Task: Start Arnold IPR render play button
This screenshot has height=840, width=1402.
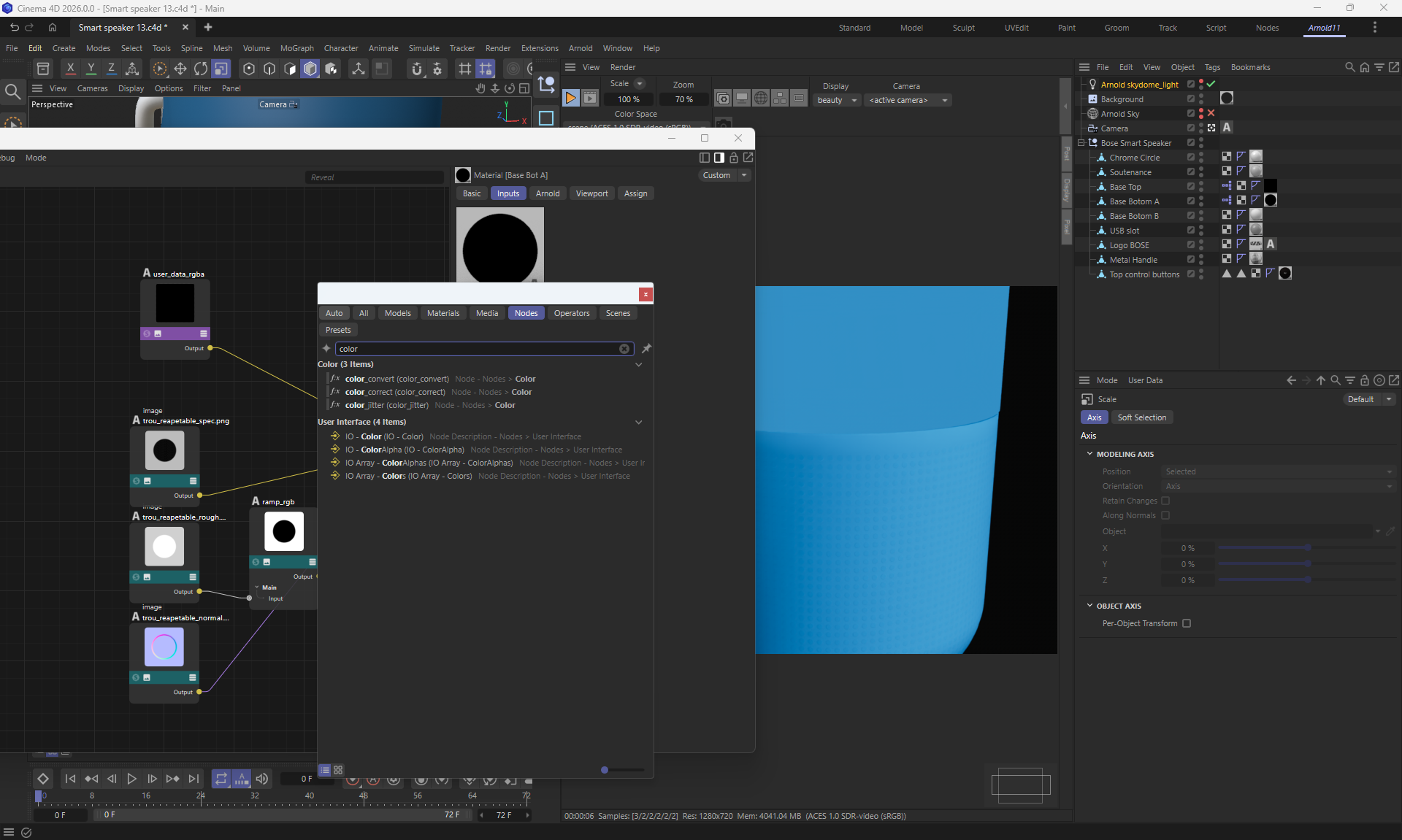Action: click(571, 98)
